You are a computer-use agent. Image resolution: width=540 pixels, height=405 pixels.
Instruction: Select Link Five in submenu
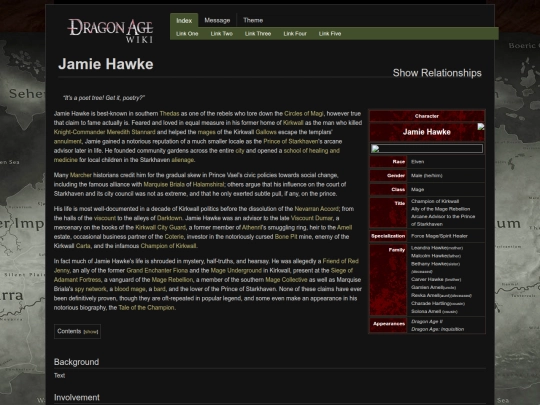click(x=330, y=34)
